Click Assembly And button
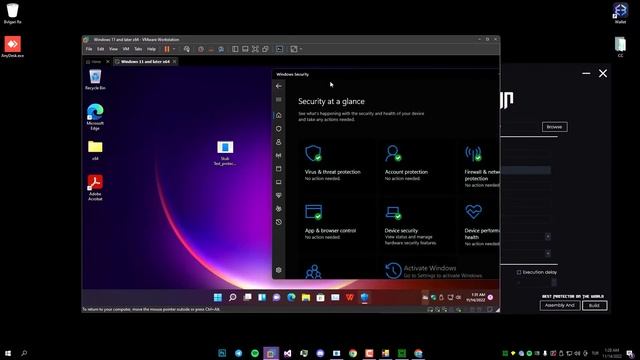Viewport: 640px width, 360px height. [x=560, y=305]
